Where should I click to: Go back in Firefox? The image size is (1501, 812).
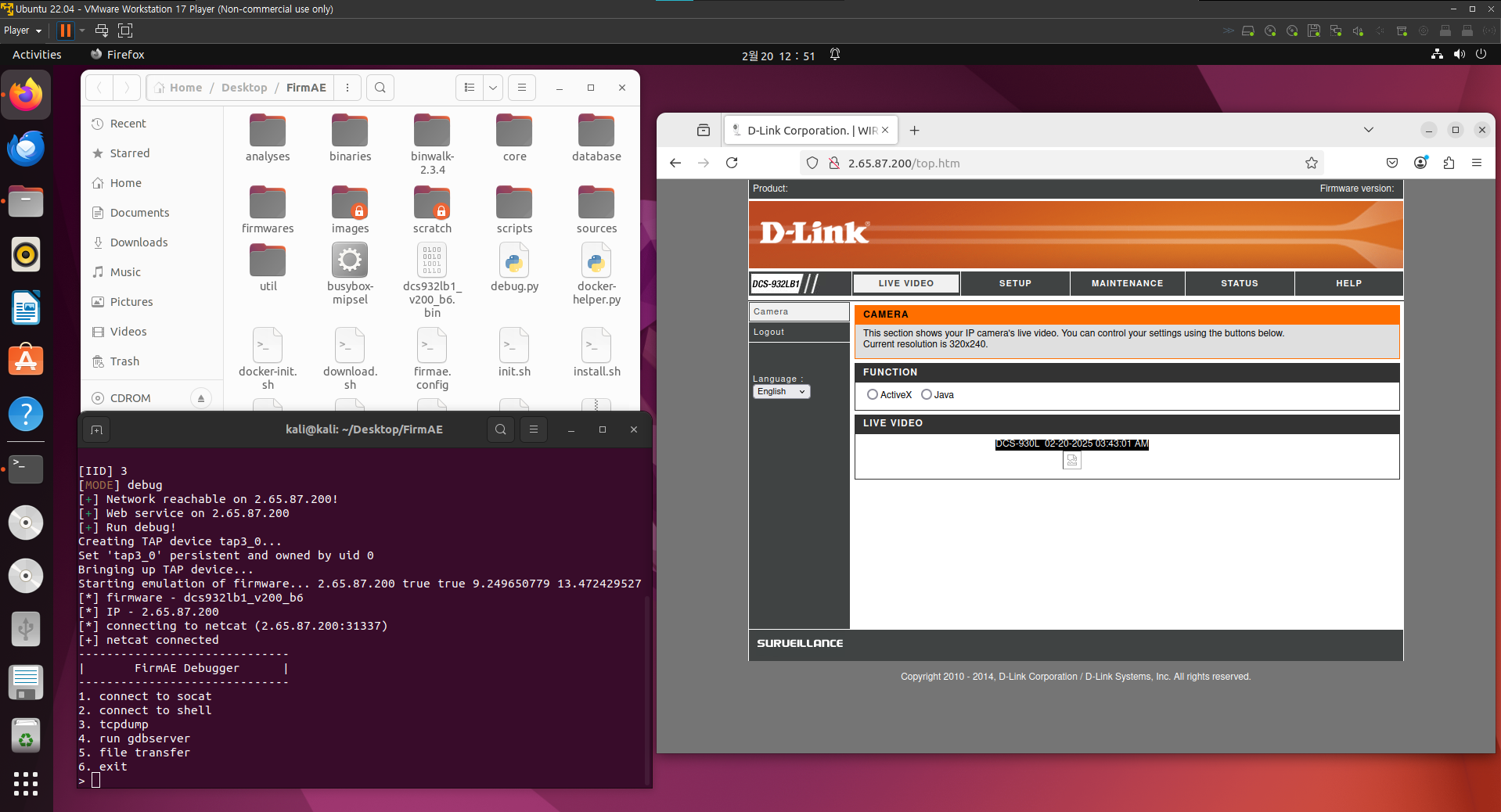coord(675,163)
